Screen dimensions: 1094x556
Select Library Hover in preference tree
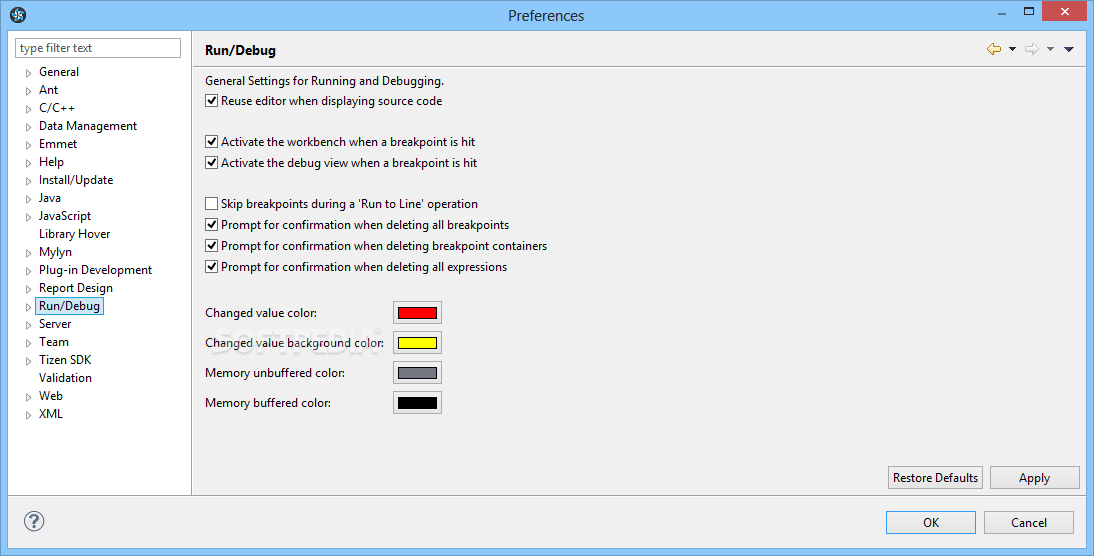75,234
